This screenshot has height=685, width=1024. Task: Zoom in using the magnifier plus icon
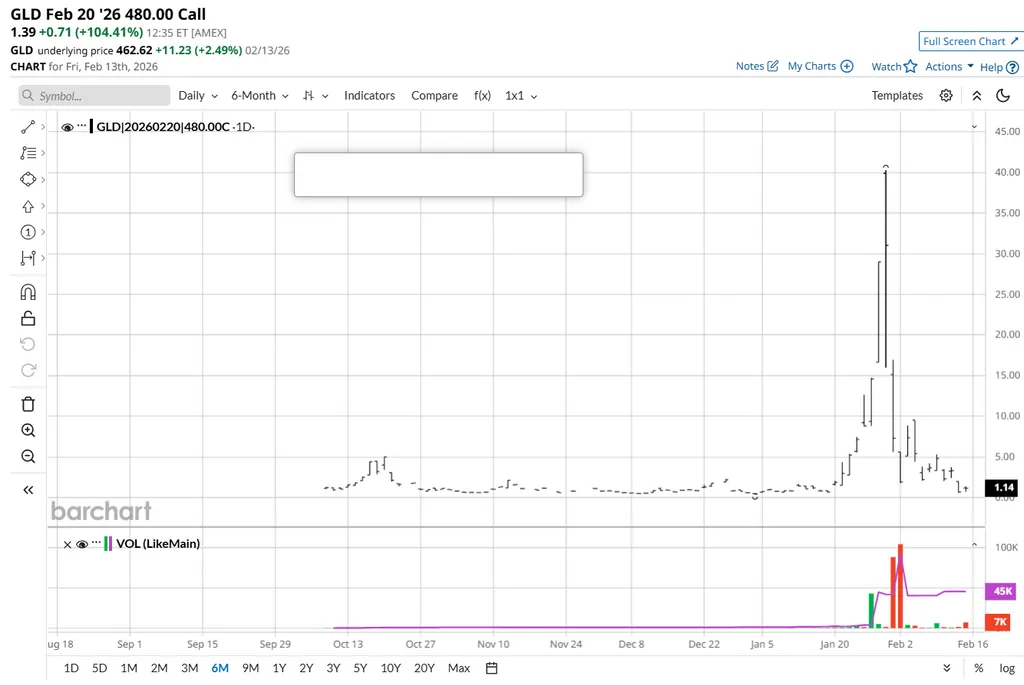click(28, 430)
